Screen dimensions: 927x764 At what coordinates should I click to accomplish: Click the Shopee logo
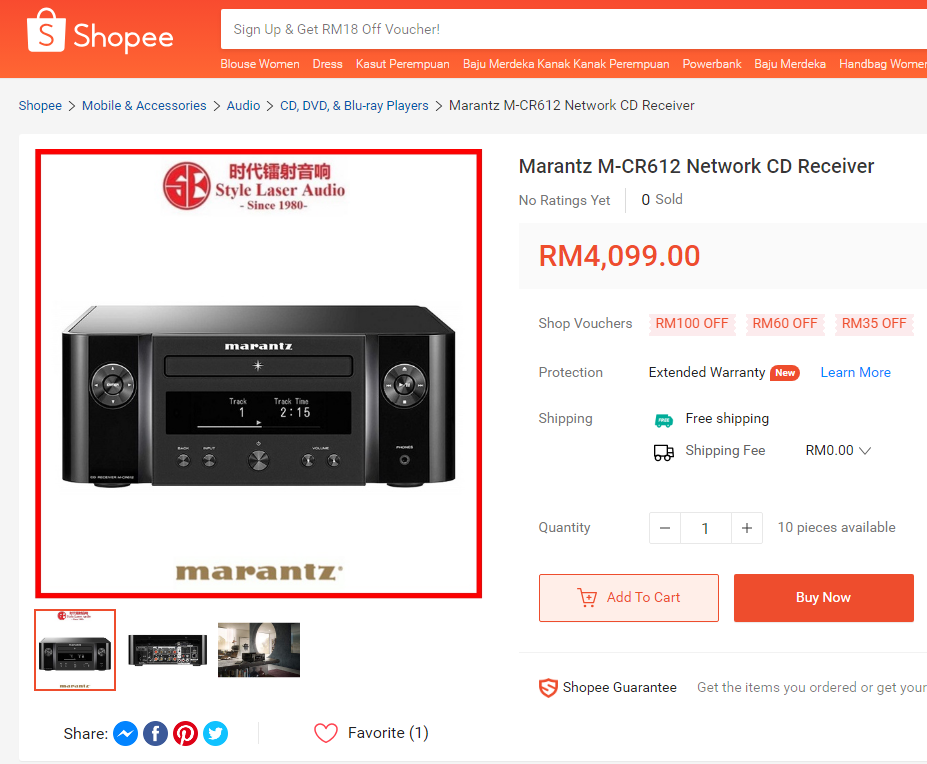(x=100, y=31)
